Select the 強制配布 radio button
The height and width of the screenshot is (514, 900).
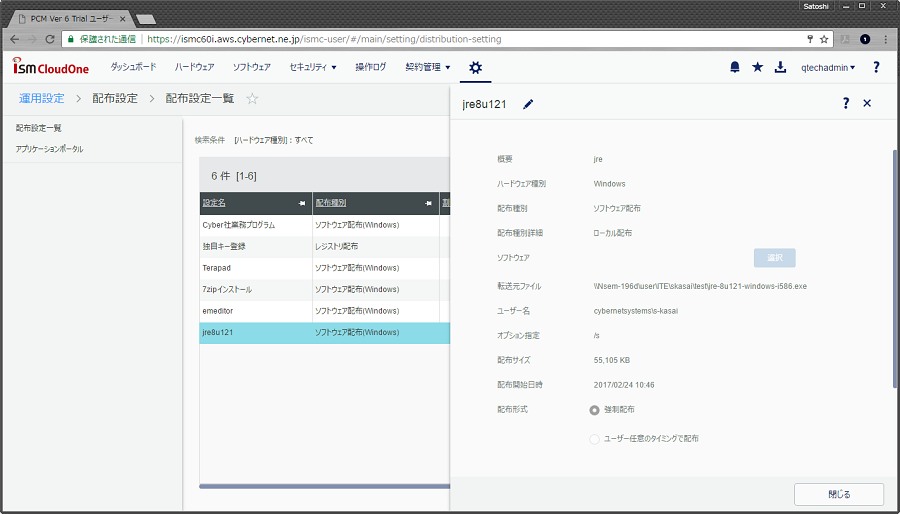(594, 410)
